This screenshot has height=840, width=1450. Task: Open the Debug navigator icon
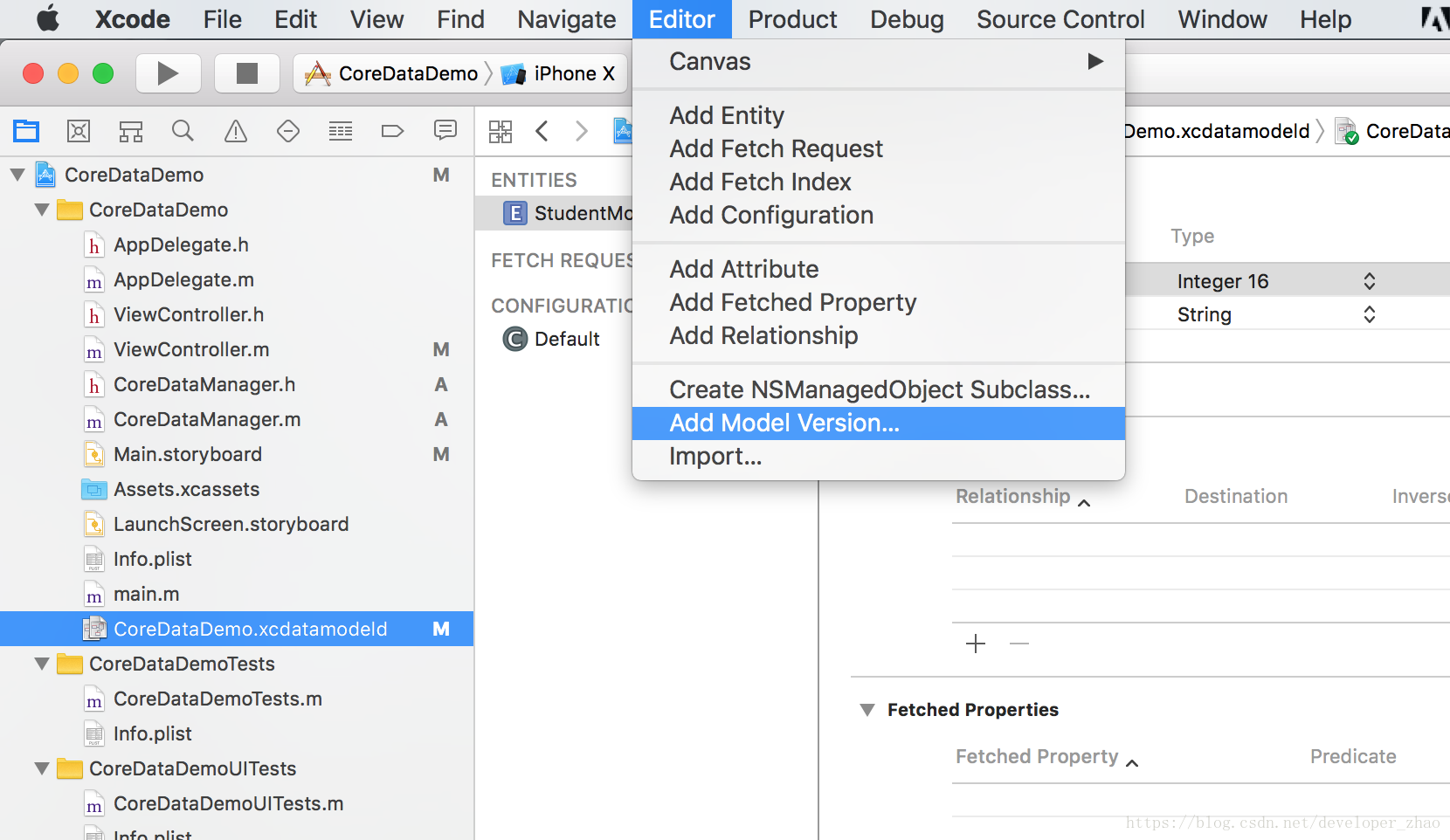341,131
